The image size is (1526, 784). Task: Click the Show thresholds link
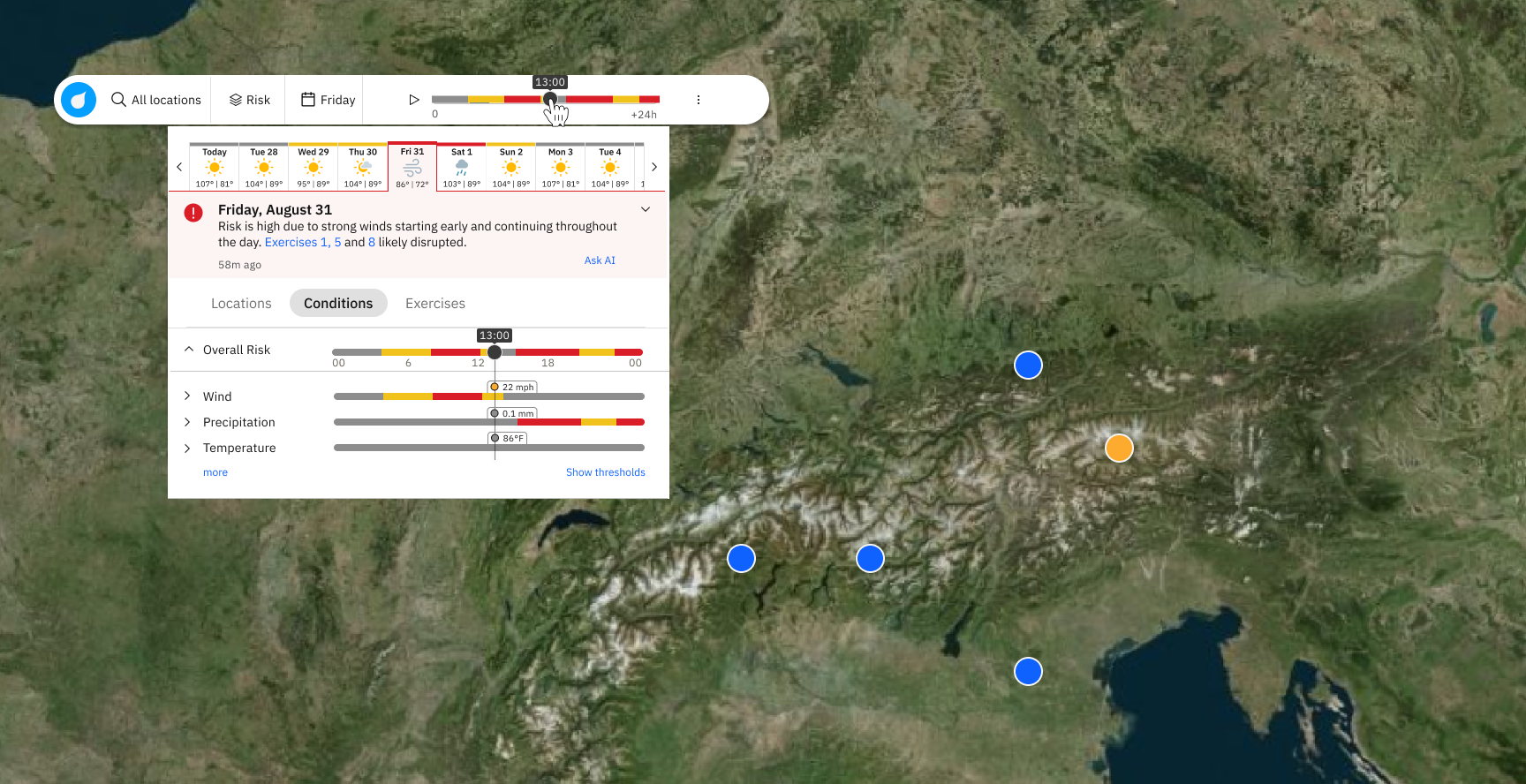(x=605, y=472)
